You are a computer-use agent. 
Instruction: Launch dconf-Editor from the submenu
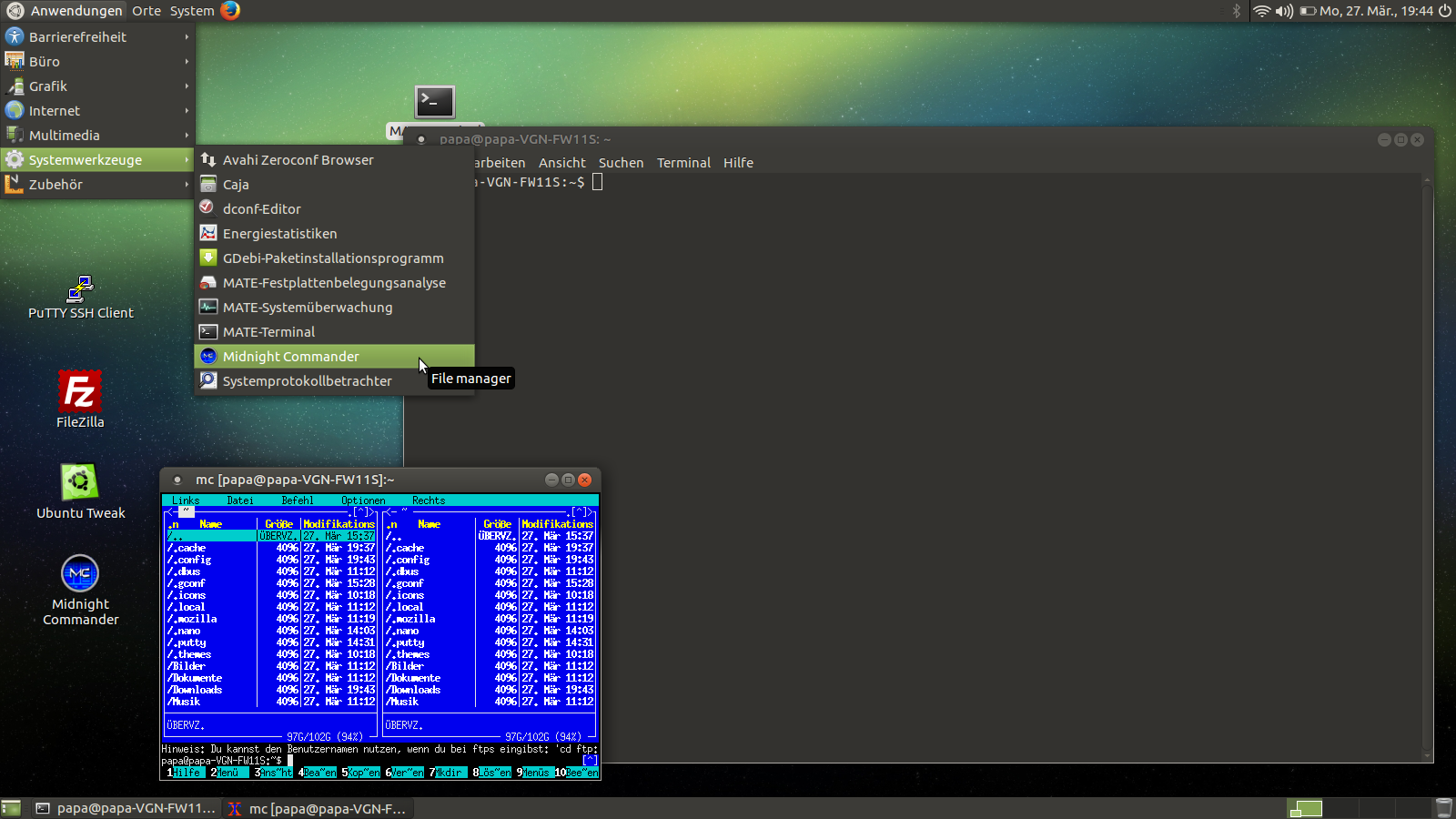[x=335, y=208]
